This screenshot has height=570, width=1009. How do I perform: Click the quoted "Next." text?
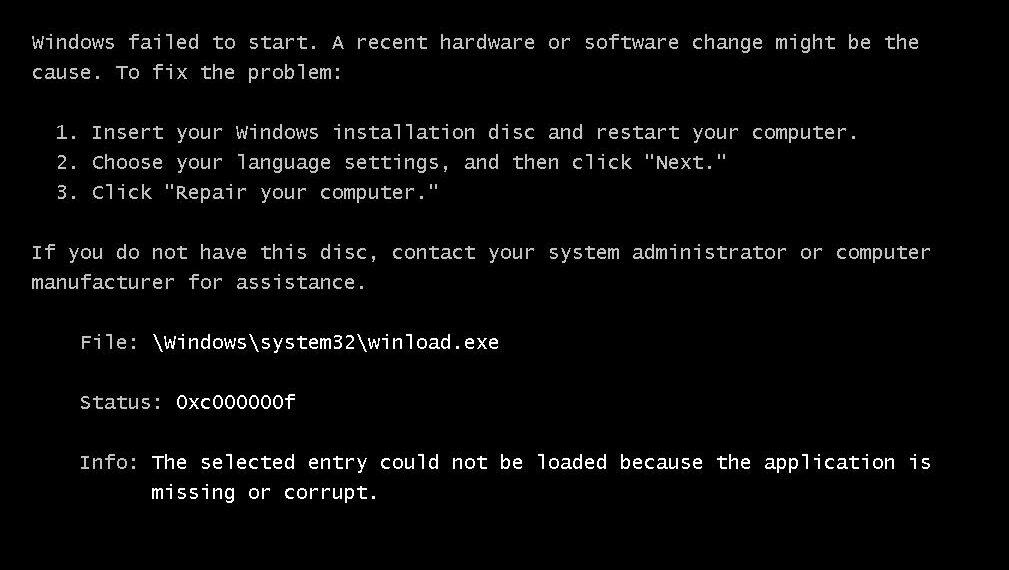point(685,161)
